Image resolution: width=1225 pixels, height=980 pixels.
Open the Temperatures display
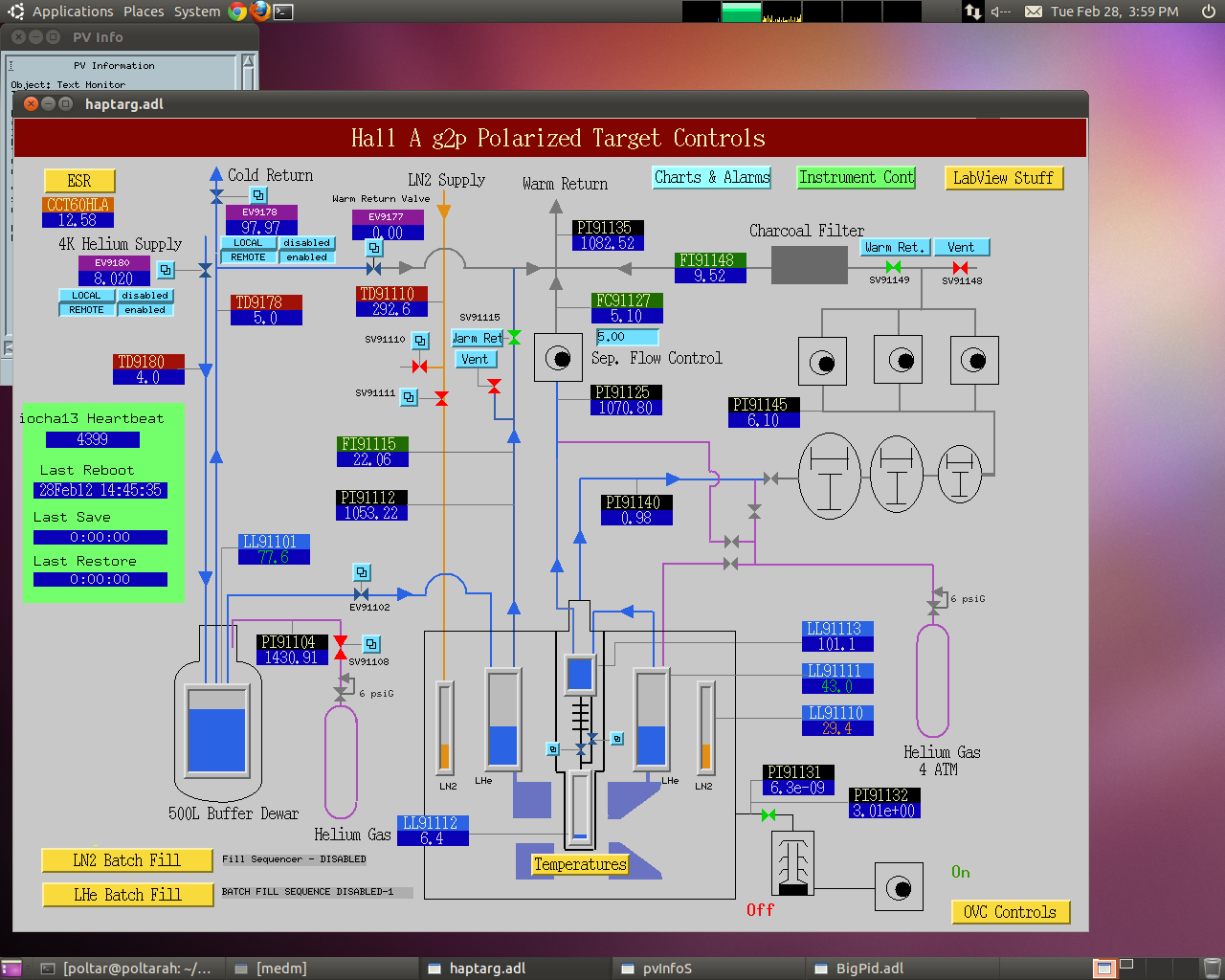[580, 864]
